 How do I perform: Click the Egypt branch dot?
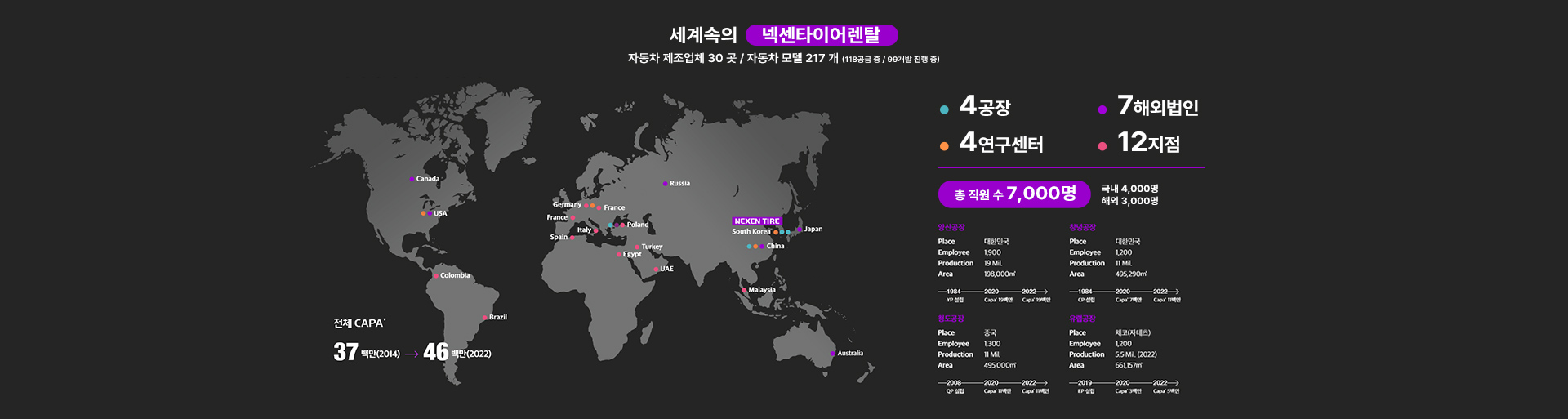click(619, 255)
